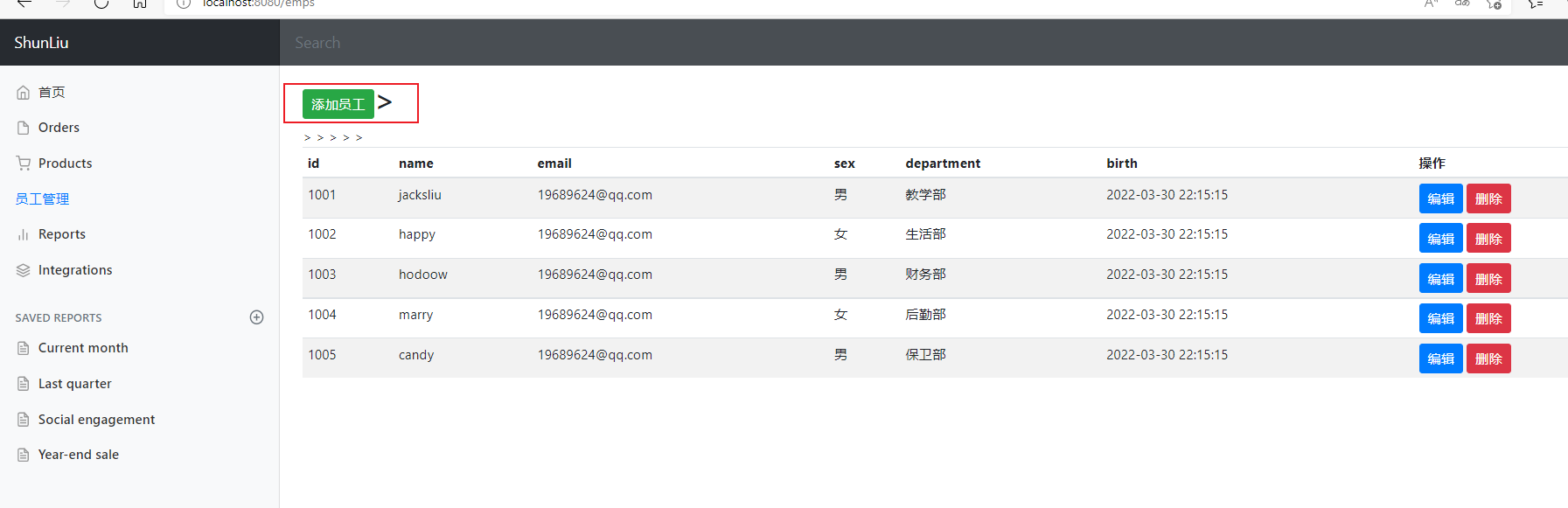The image size is (1568, 508).
Task: Open the Reports sidebar link
Action: point(62,234)
